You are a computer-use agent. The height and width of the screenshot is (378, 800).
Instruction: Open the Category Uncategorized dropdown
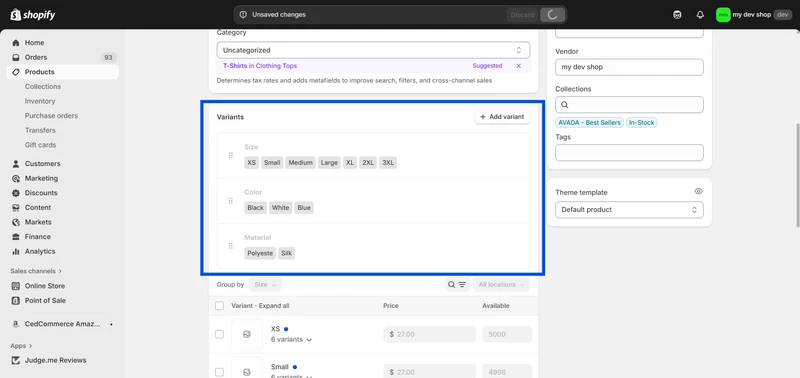pos(373,50)
